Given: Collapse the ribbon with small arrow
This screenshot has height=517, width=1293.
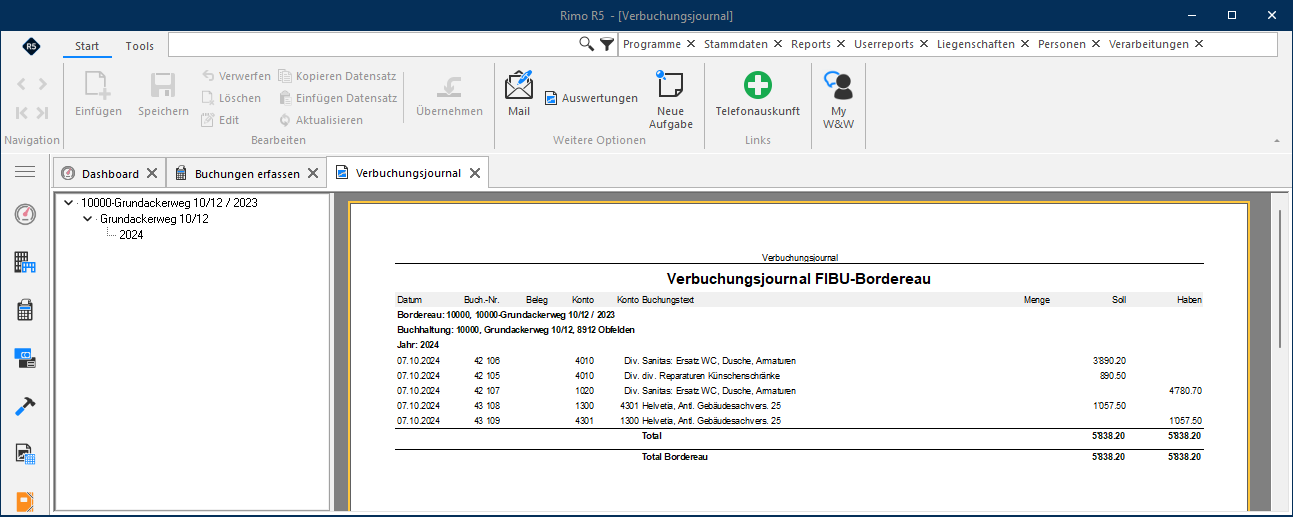Looking at the screenshot, I should coord(1276,141).
